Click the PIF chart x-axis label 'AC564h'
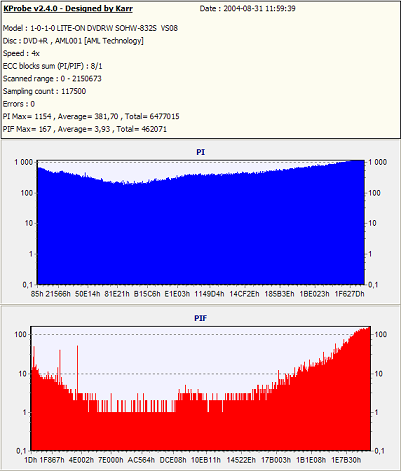The width and height of the screenshot is (401, 471). tap(141, 460)
